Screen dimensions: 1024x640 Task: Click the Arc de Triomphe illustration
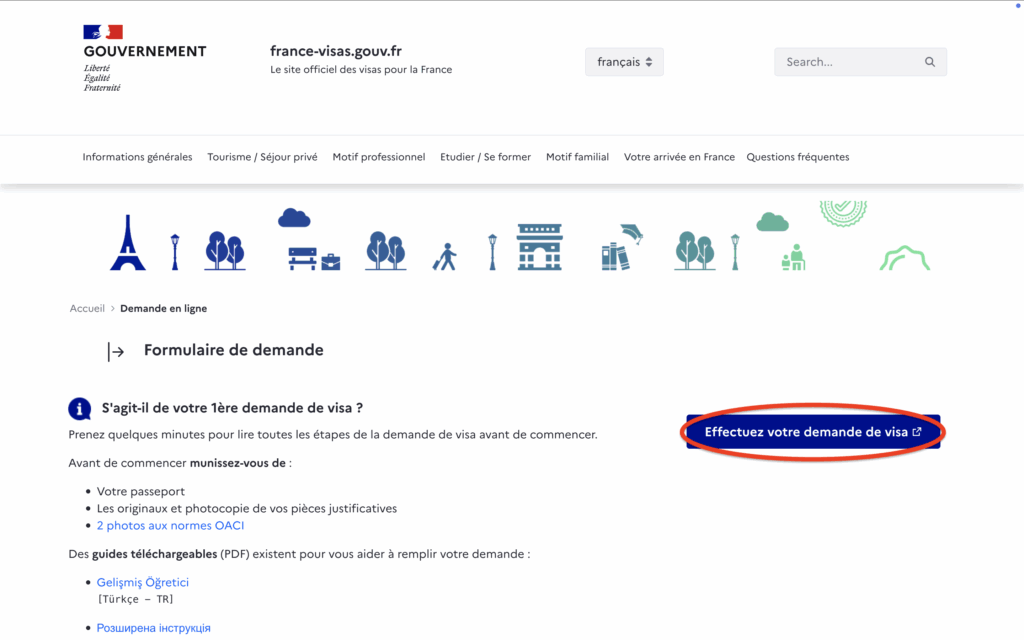click(x=540, y=247)
